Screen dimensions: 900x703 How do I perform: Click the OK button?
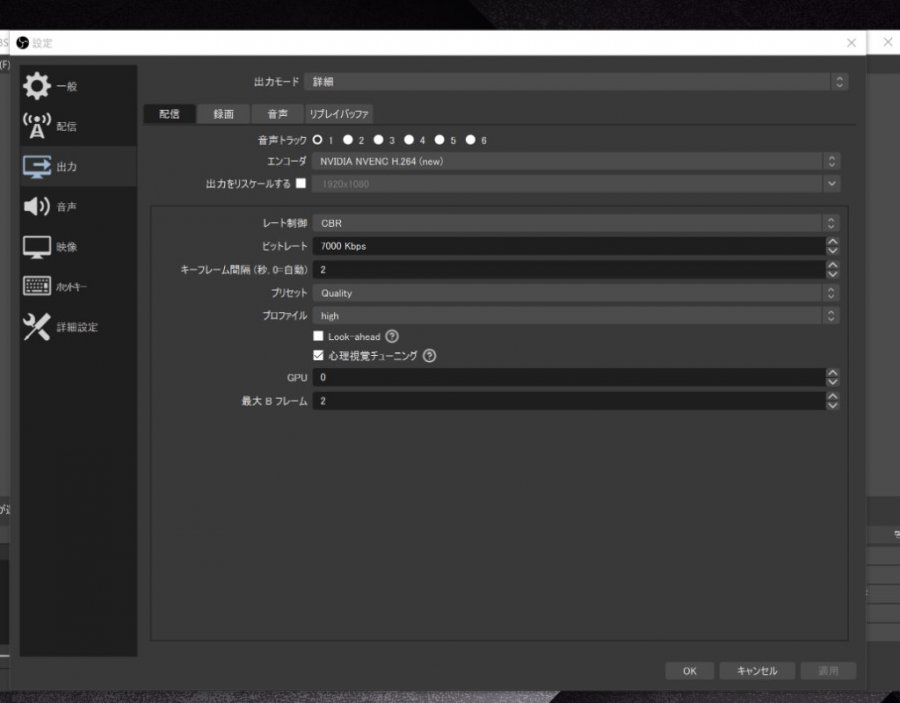tap(689, 671)
